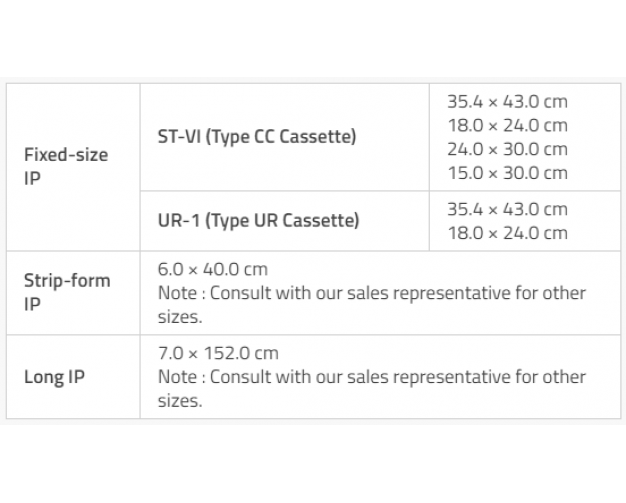Click the Strip-form IP consult sales note
The height and width of the screenshot is (503, 626).
(371, 293)
